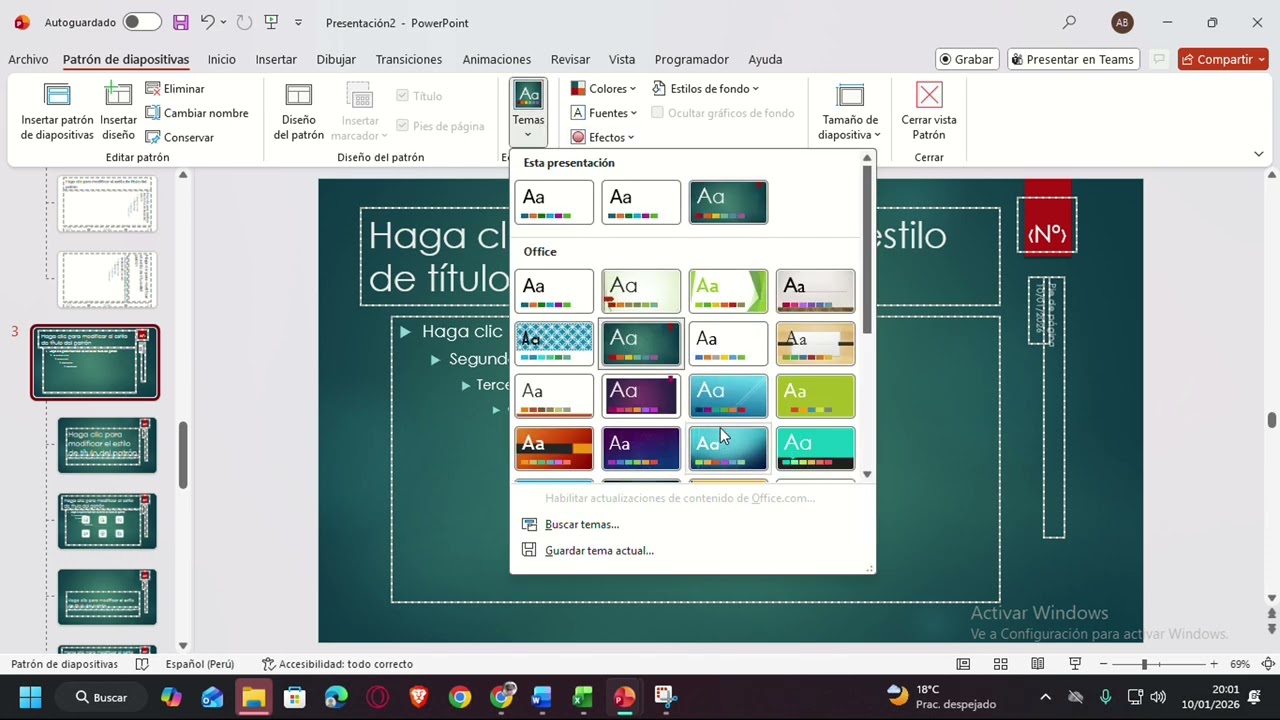
Task: Click fit slide to window icon
Action: (1267, 664)
